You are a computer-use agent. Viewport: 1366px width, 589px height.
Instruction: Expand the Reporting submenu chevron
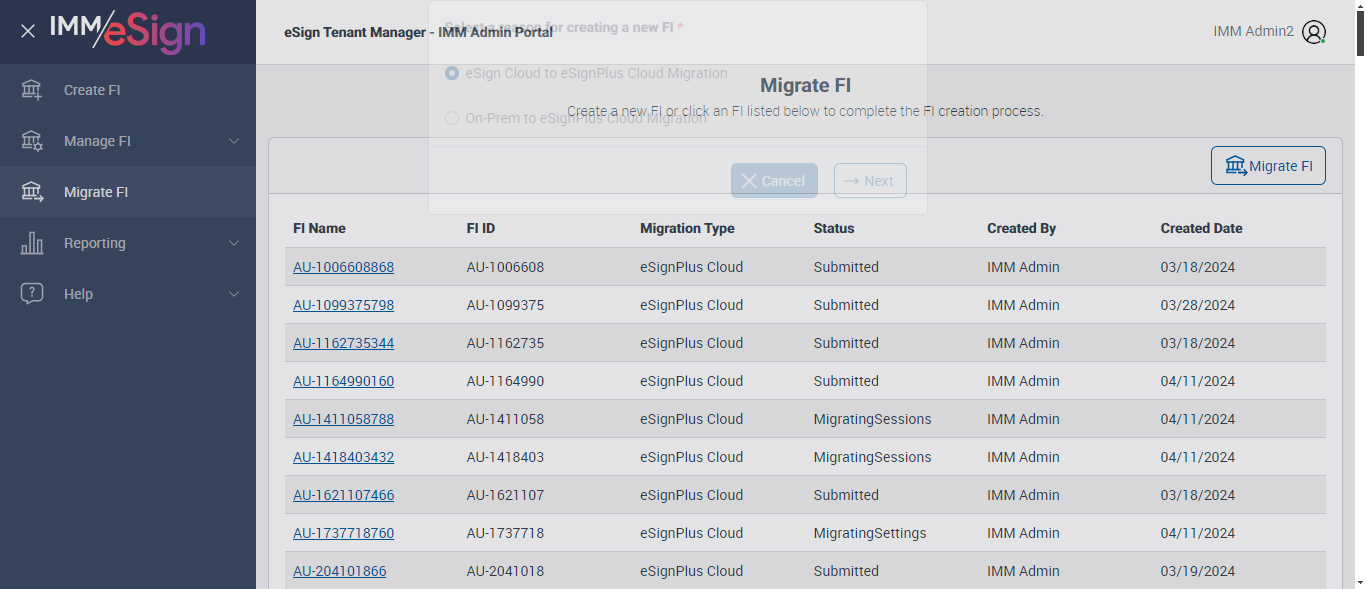234,243
